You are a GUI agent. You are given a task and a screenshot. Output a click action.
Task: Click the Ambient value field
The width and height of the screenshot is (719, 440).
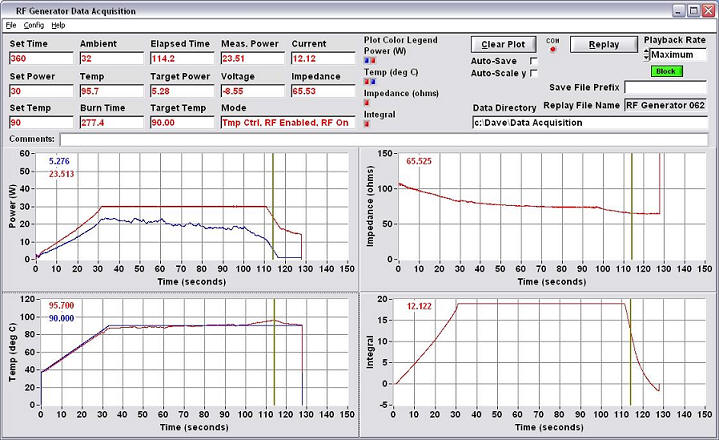pos(111,58)
